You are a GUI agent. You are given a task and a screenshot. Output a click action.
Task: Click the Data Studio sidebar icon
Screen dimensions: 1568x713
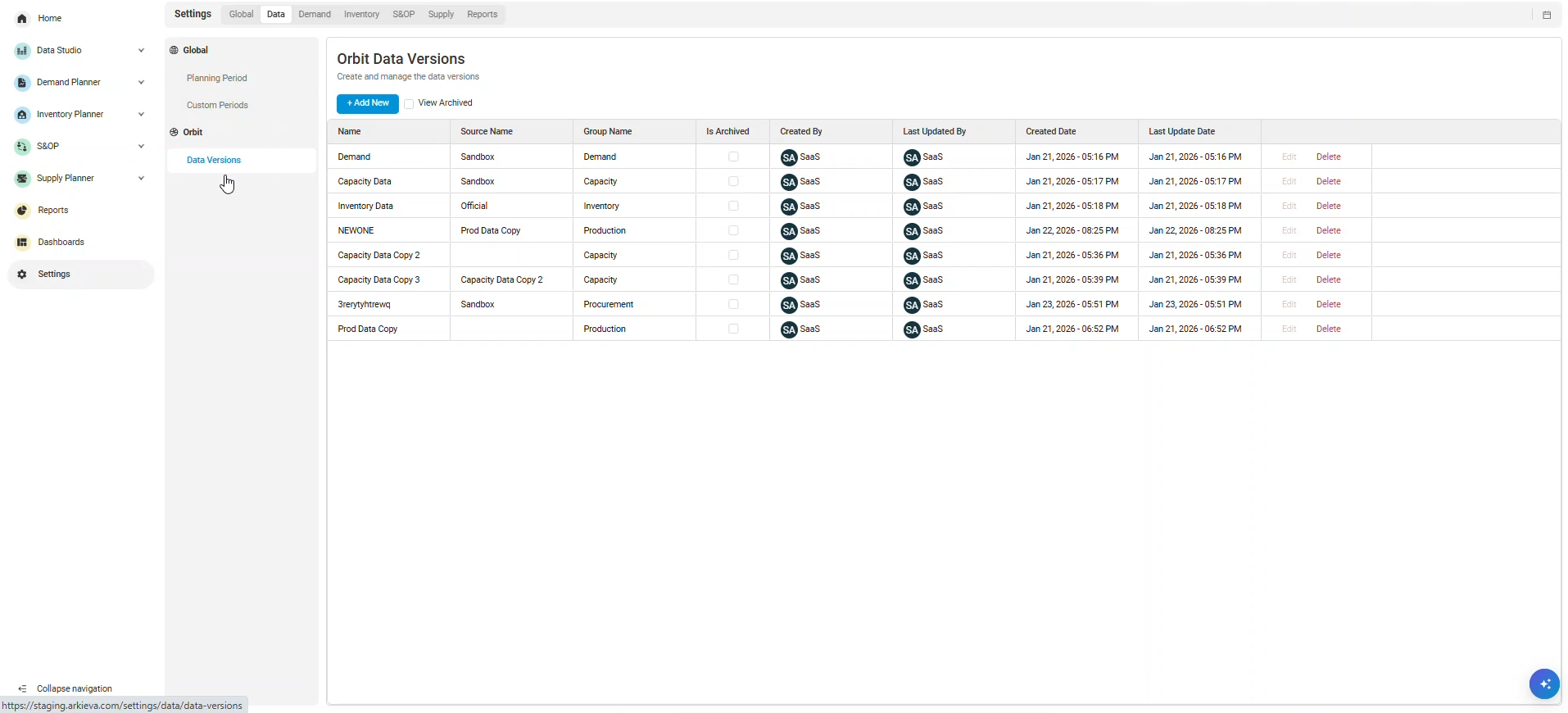[x=22, y=51]
